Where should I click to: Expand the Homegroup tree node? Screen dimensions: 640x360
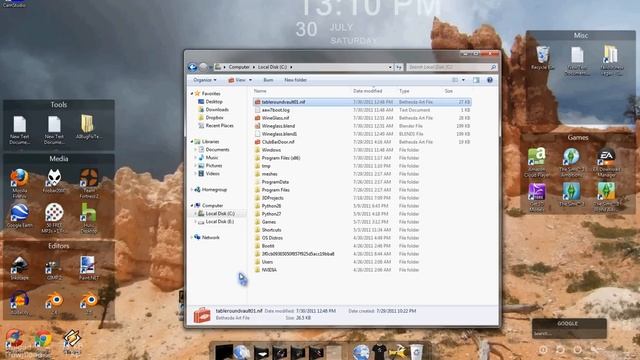[x=192, y=190]
